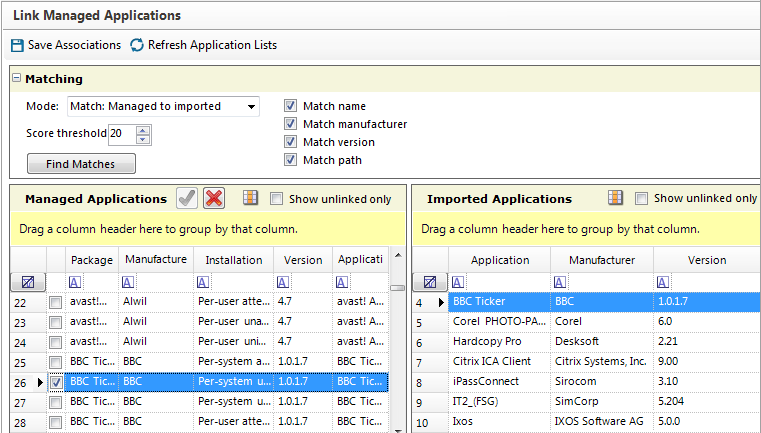Screen dimensions: 761x433
Task: Open the matching Mode dropdown
Action: tap(251, 106)
